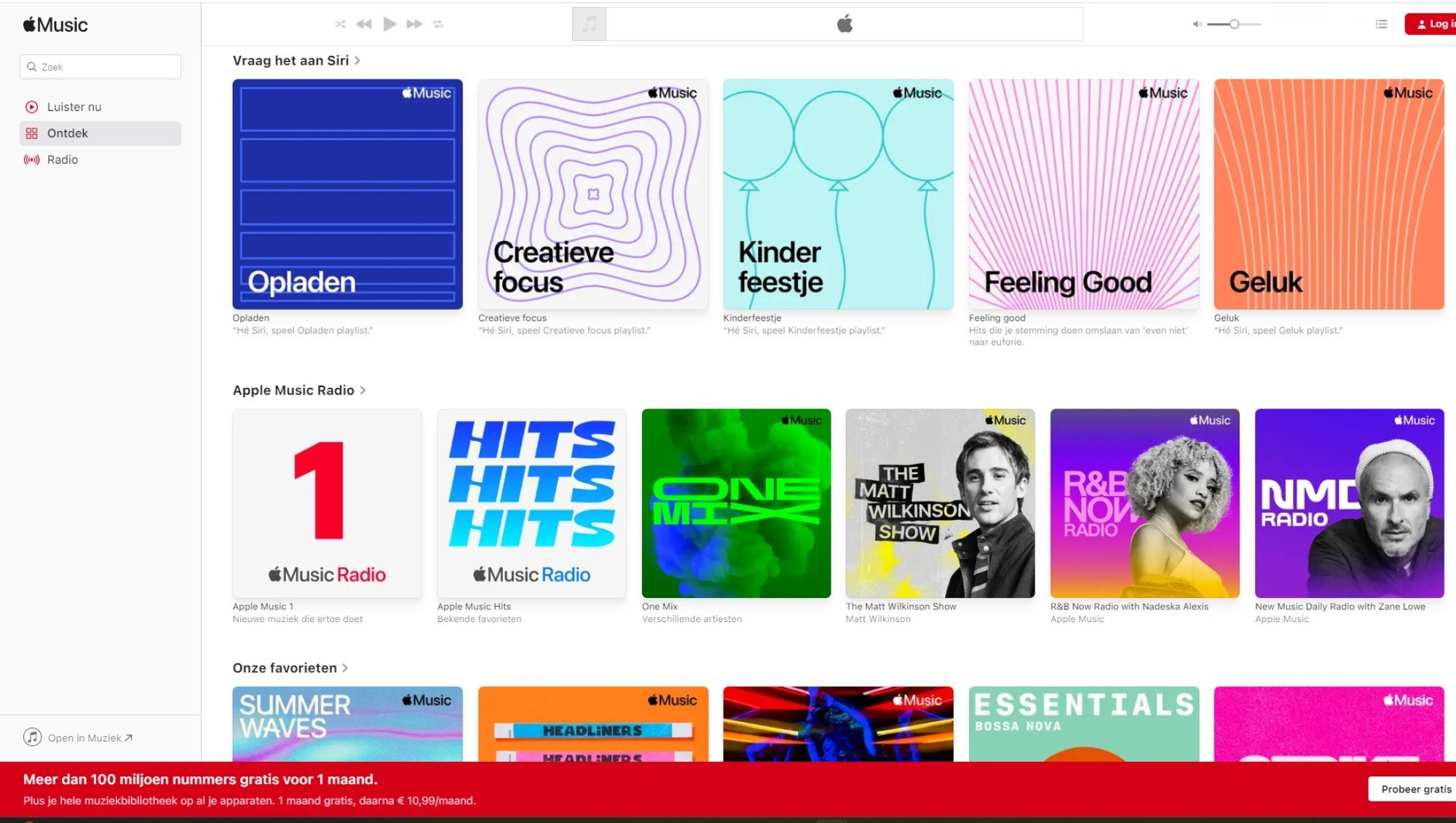The width and height of the screenshot is (1456, 823).
Task: Focus the Zoek search field
Action: click(100, 66)
